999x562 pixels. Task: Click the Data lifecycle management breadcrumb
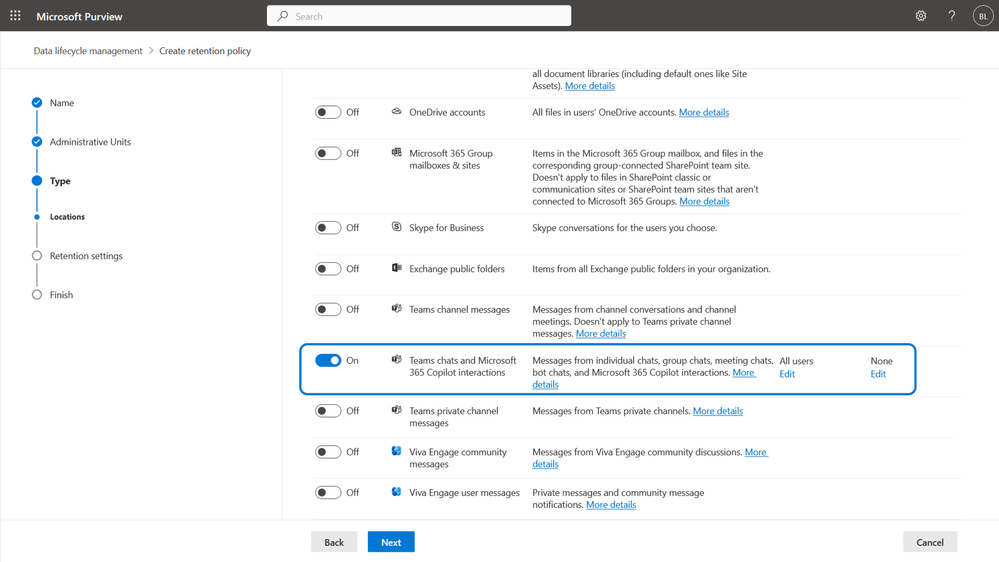[88, 51]
